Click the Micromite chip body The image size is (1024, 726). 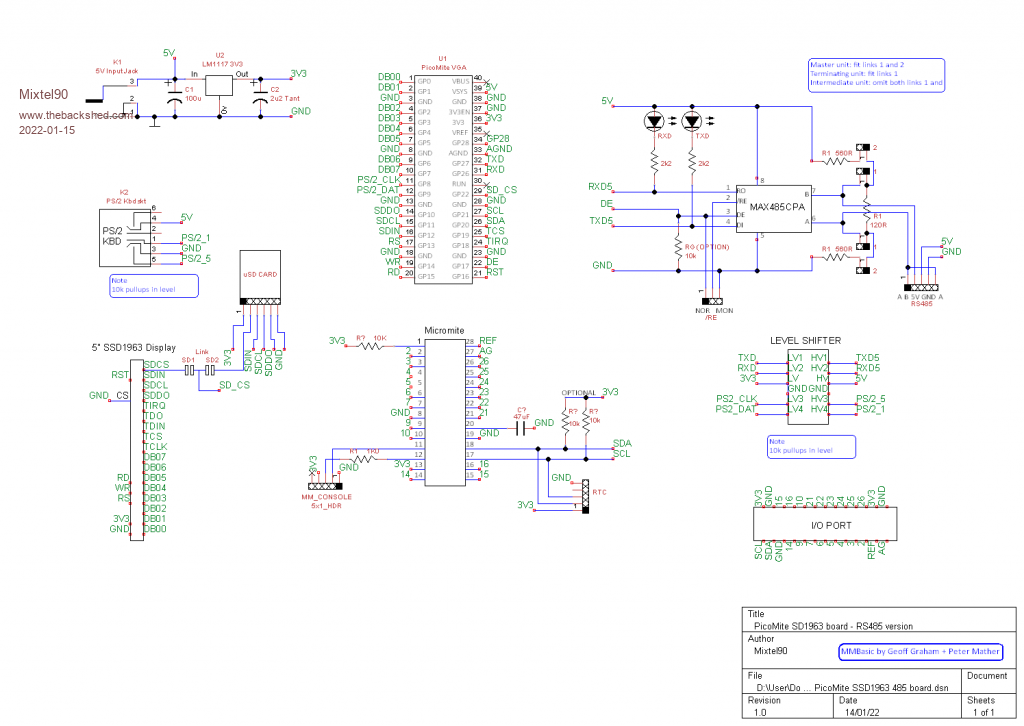coord(444,411)
